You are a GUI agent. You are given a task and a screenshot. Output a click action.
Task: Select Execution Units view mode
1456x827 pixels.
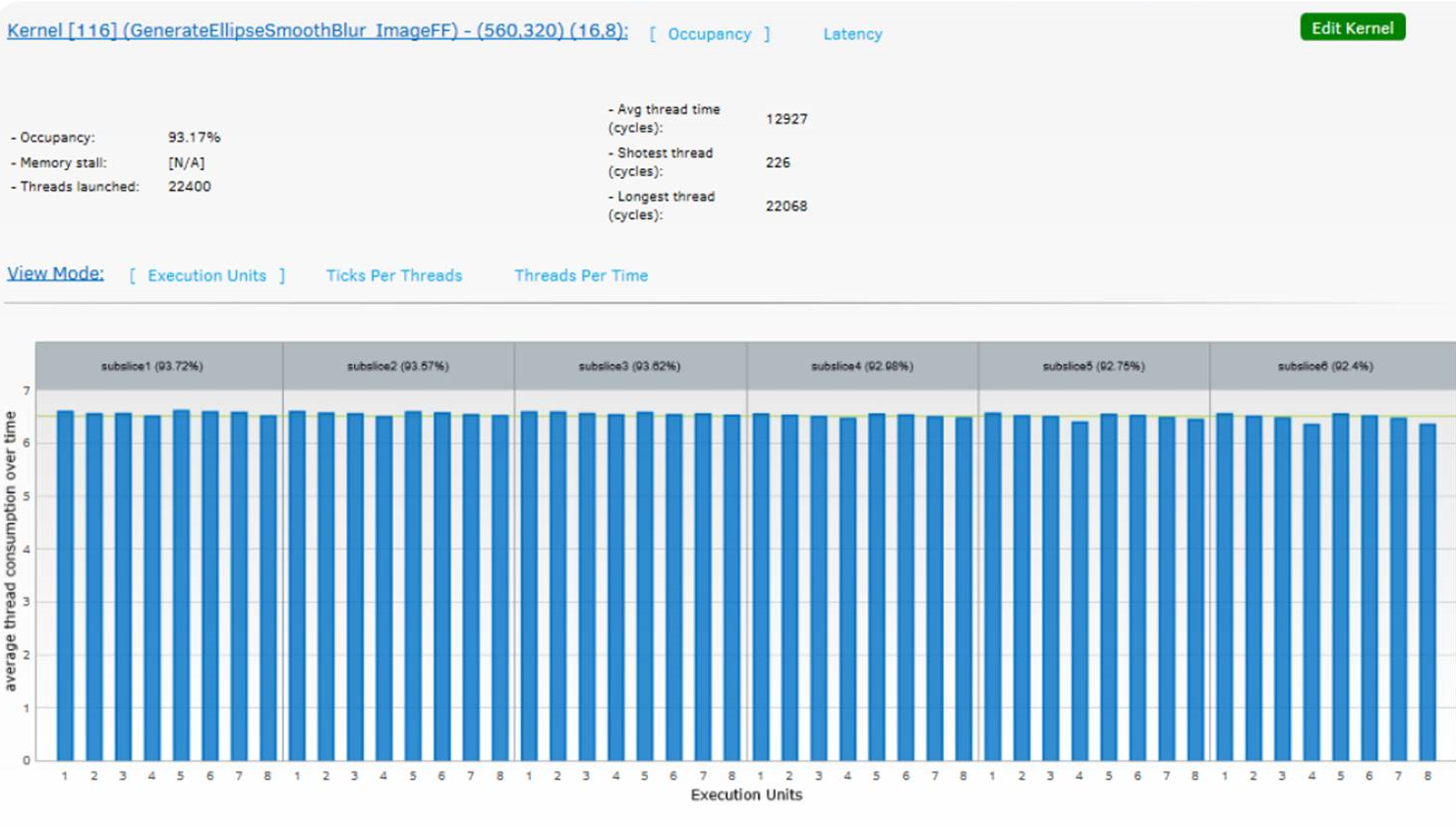pos(206,276)
